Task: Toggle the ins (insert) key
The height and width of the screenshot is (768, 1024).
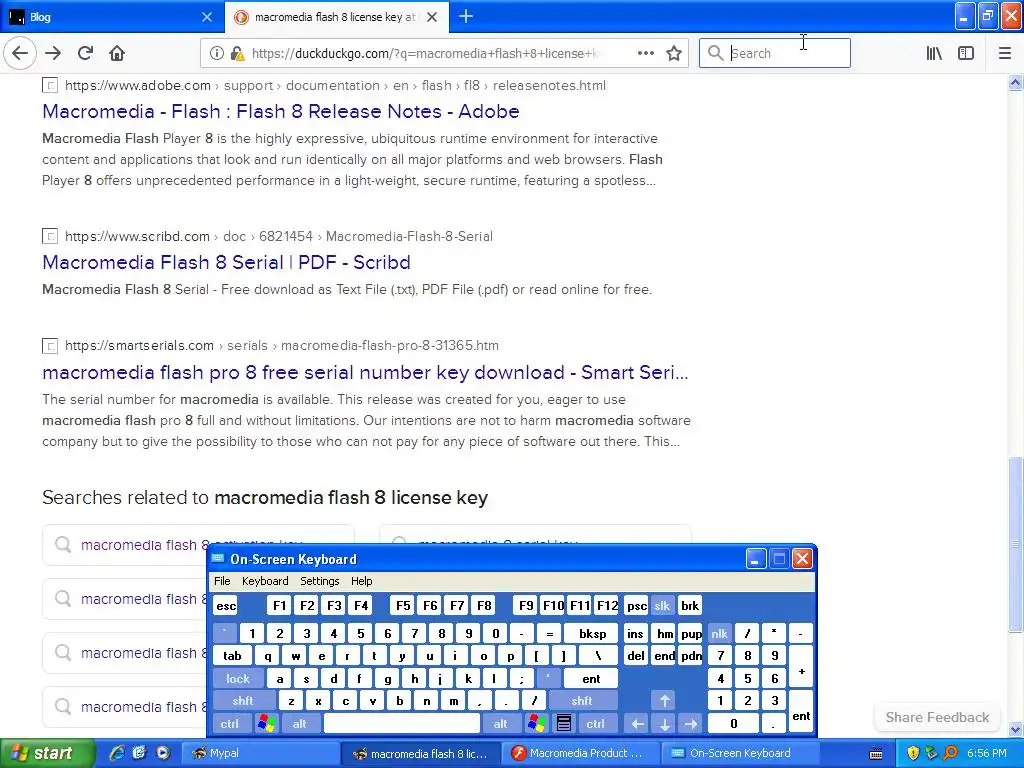Action: [x=635, y=633]
